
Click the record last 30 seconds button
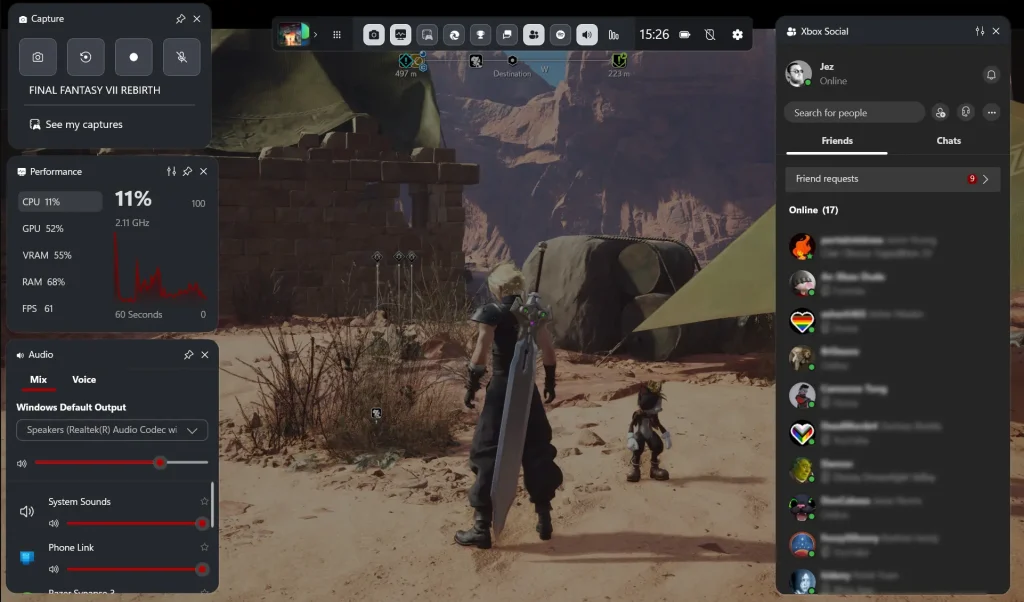click(86, 57)
